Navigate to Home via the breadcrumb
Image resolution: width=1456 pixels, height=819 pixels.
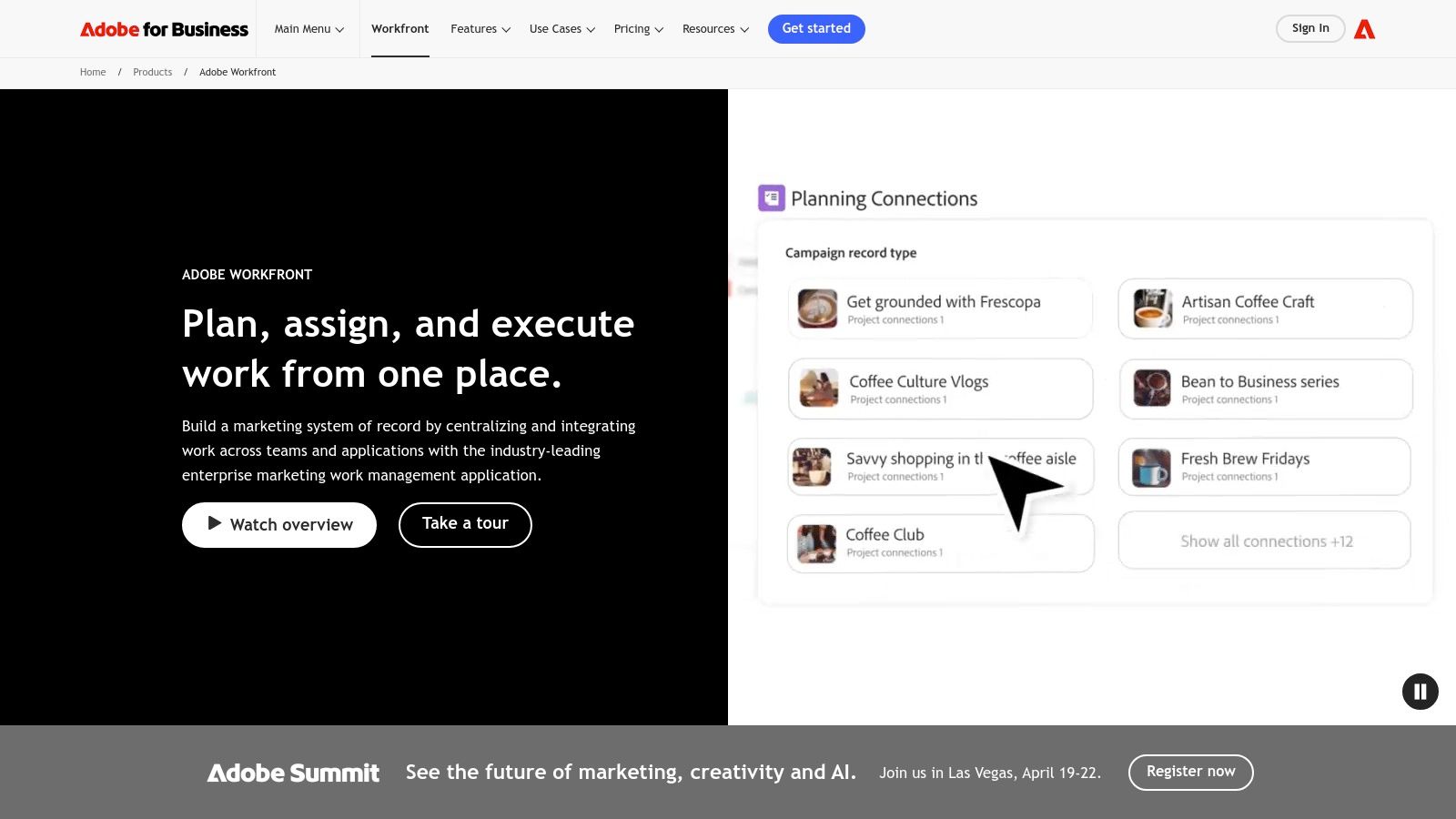pos(92,72)
